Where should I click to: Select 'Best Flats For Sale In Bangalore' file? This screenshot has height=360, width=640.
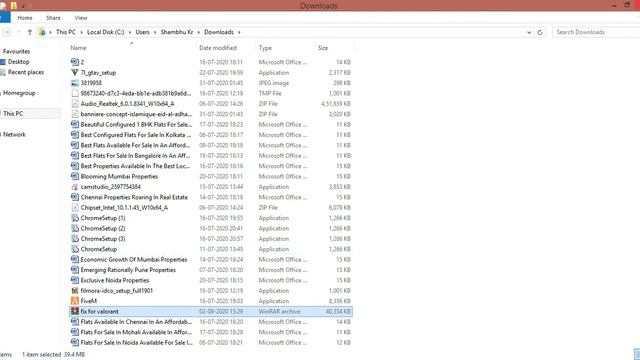pos(135,156)
